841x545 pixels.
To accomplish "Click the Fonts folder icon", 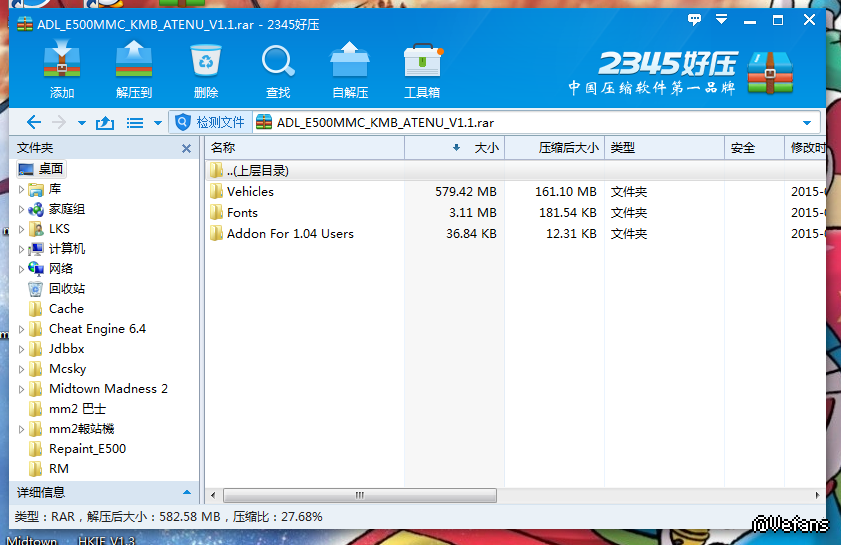I will pos(216,212).
